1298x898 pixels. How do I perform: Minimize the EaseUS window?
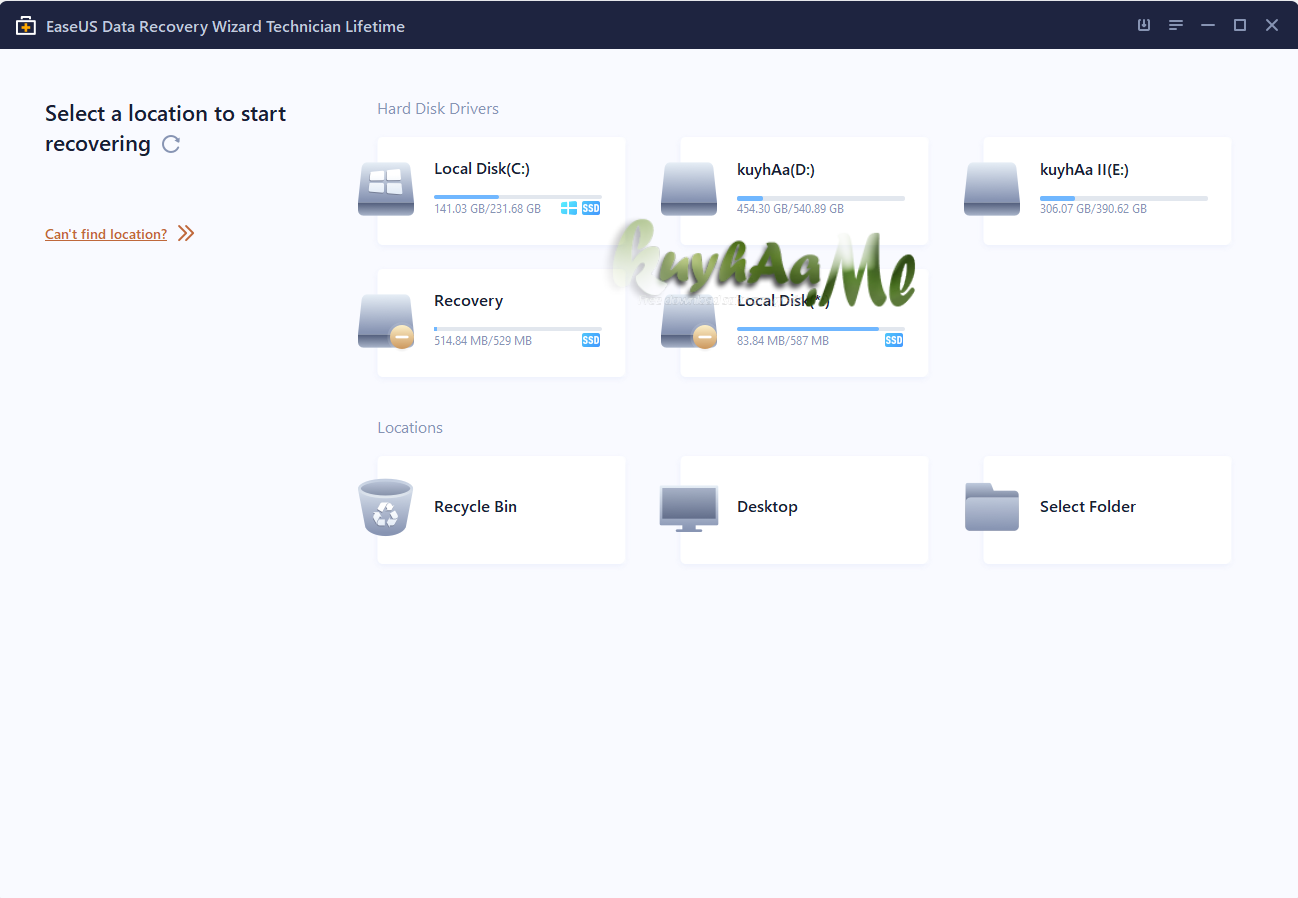(1208, 25)
